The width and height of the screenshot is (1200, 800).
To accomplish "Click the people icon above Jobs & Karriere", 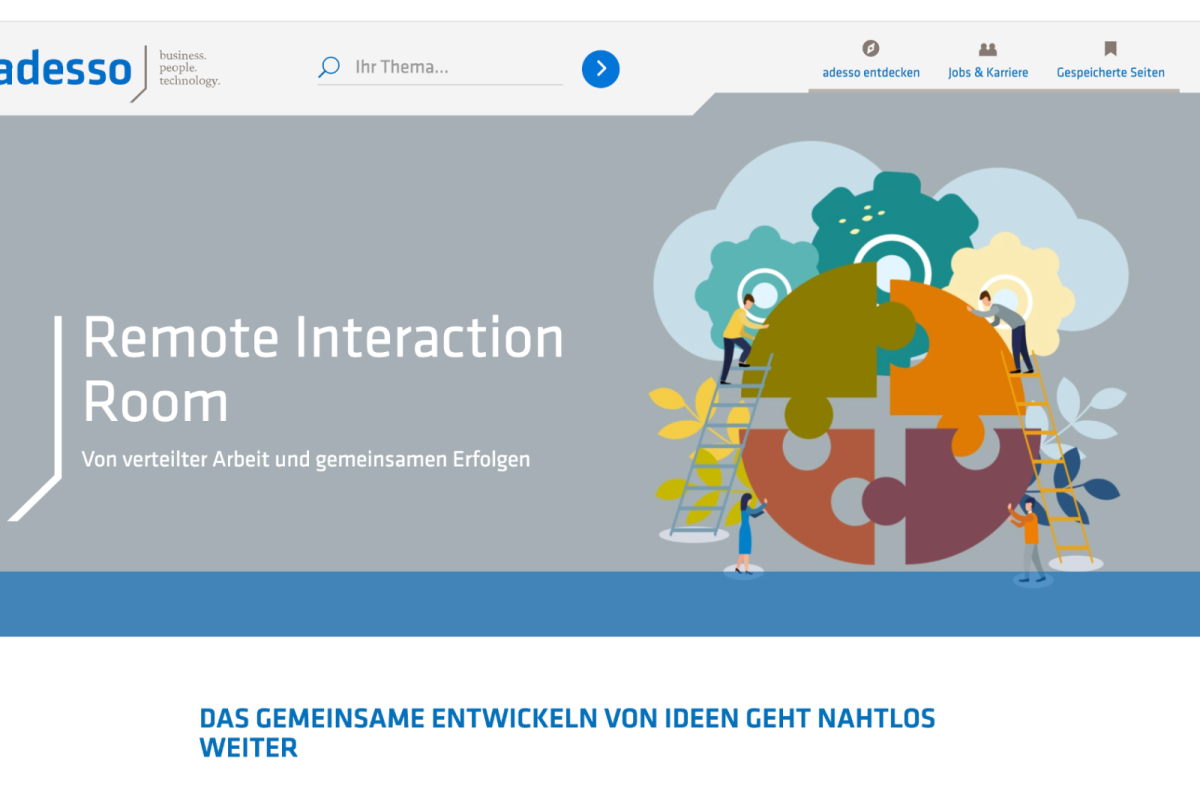I will (x=988, y=48).
